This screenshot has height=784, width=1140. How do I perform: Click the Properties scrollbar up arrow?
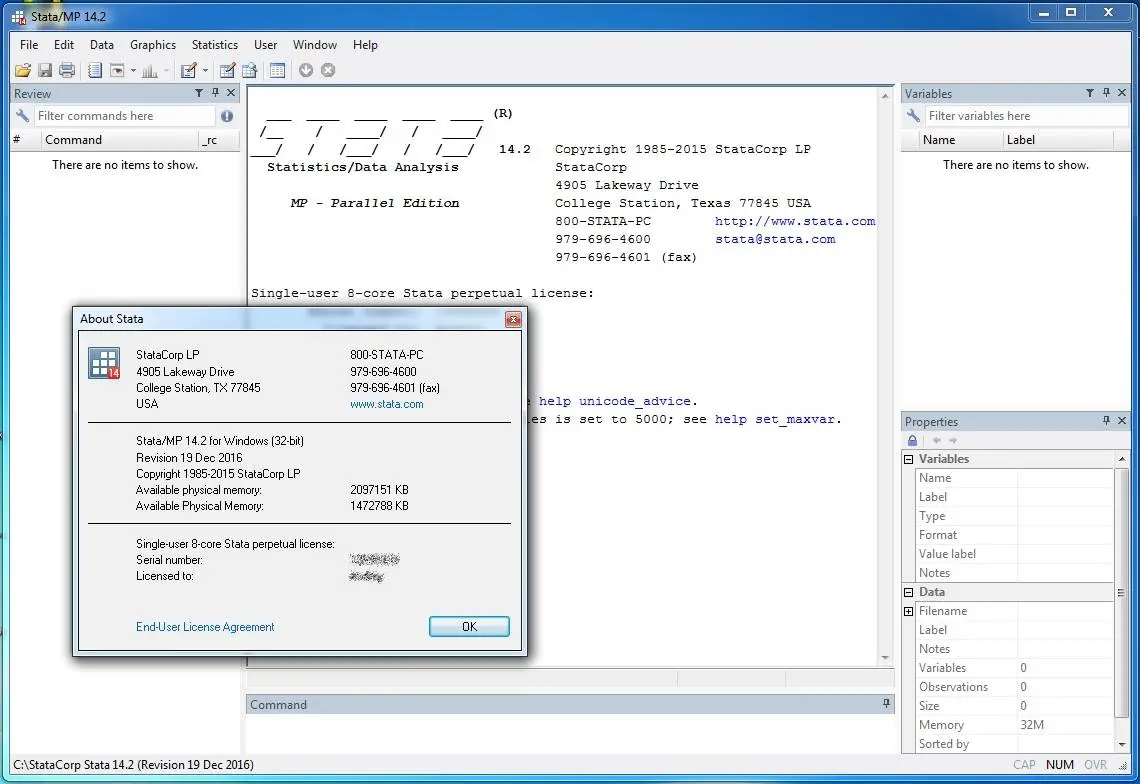pos(1122,459)
